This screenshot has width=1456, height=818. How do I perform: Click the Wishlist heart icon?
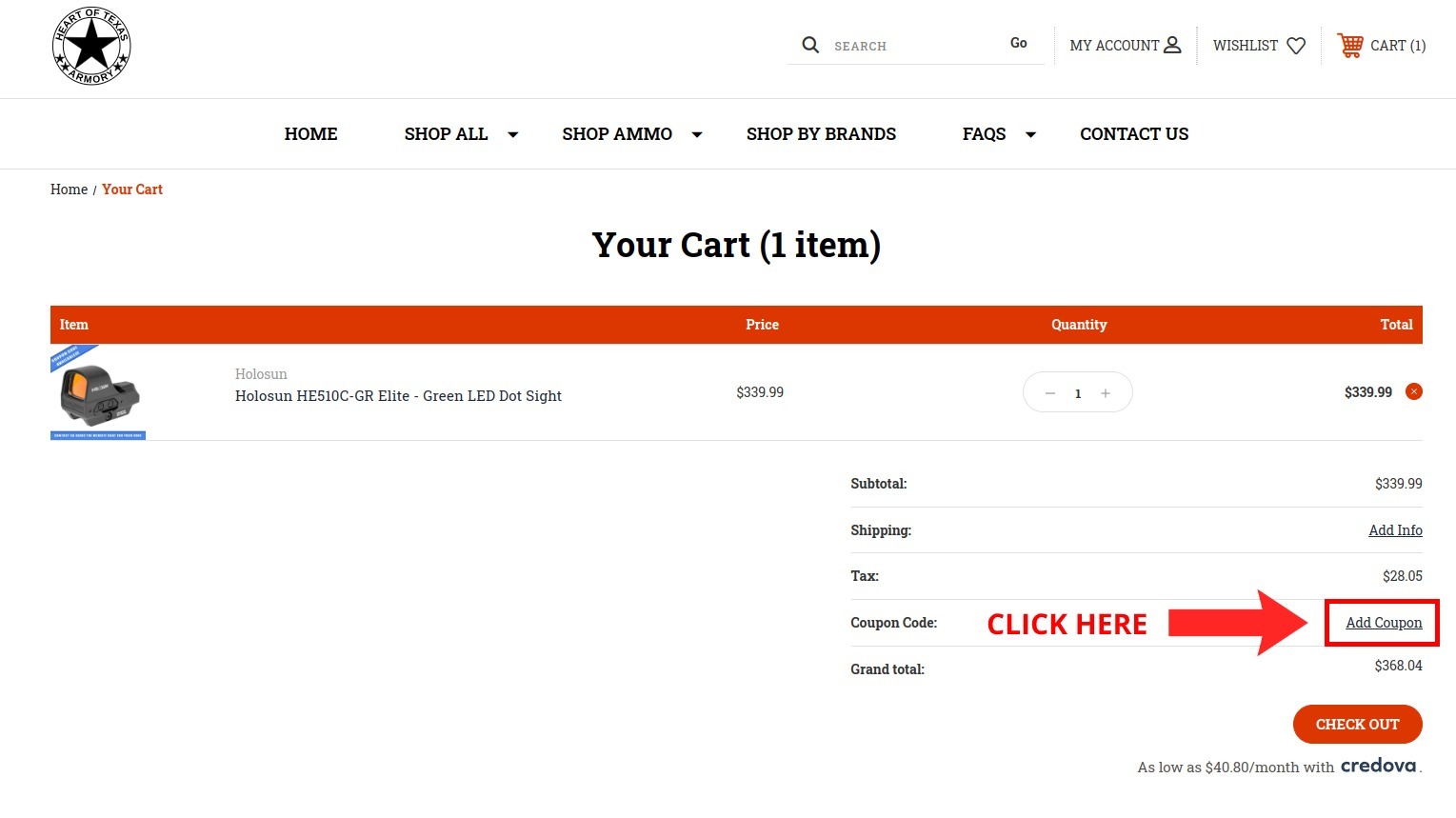pyautogui.click(x=1296, y=46)
